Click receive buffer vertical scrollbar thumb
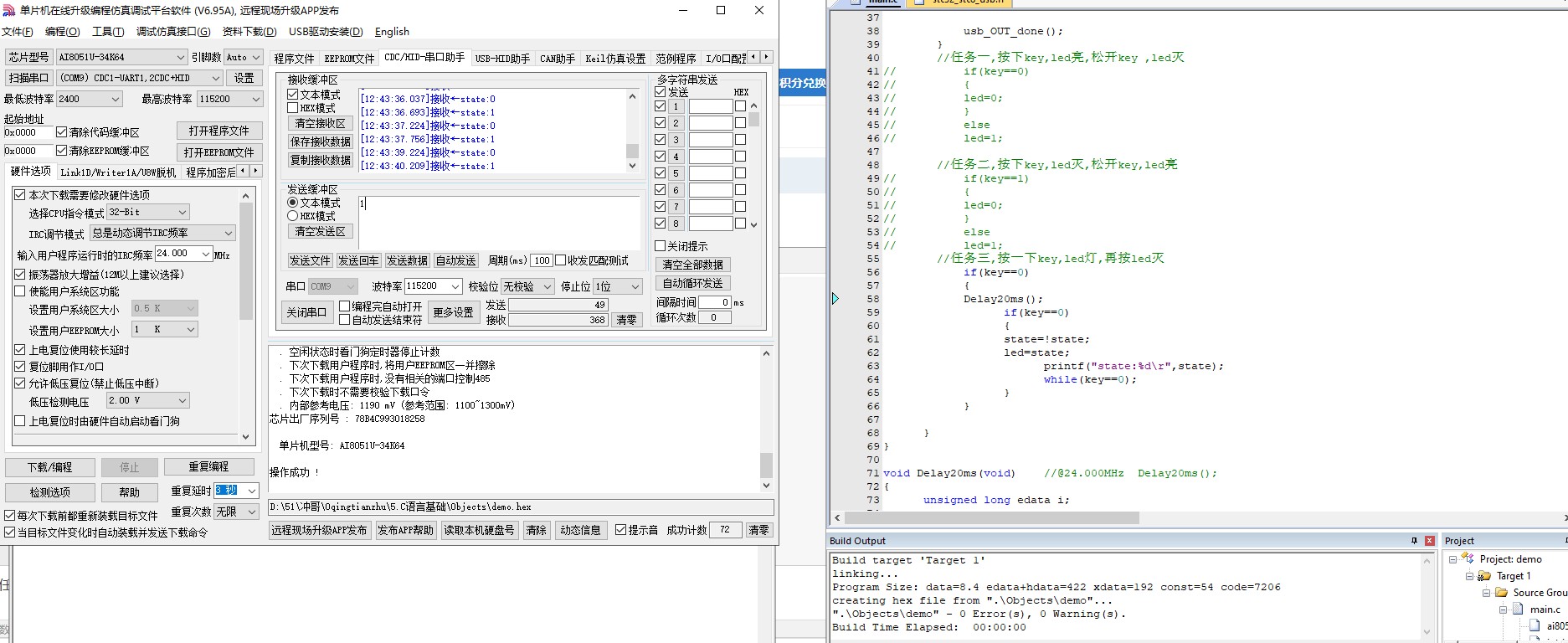1568x643 pixels. 632,152
